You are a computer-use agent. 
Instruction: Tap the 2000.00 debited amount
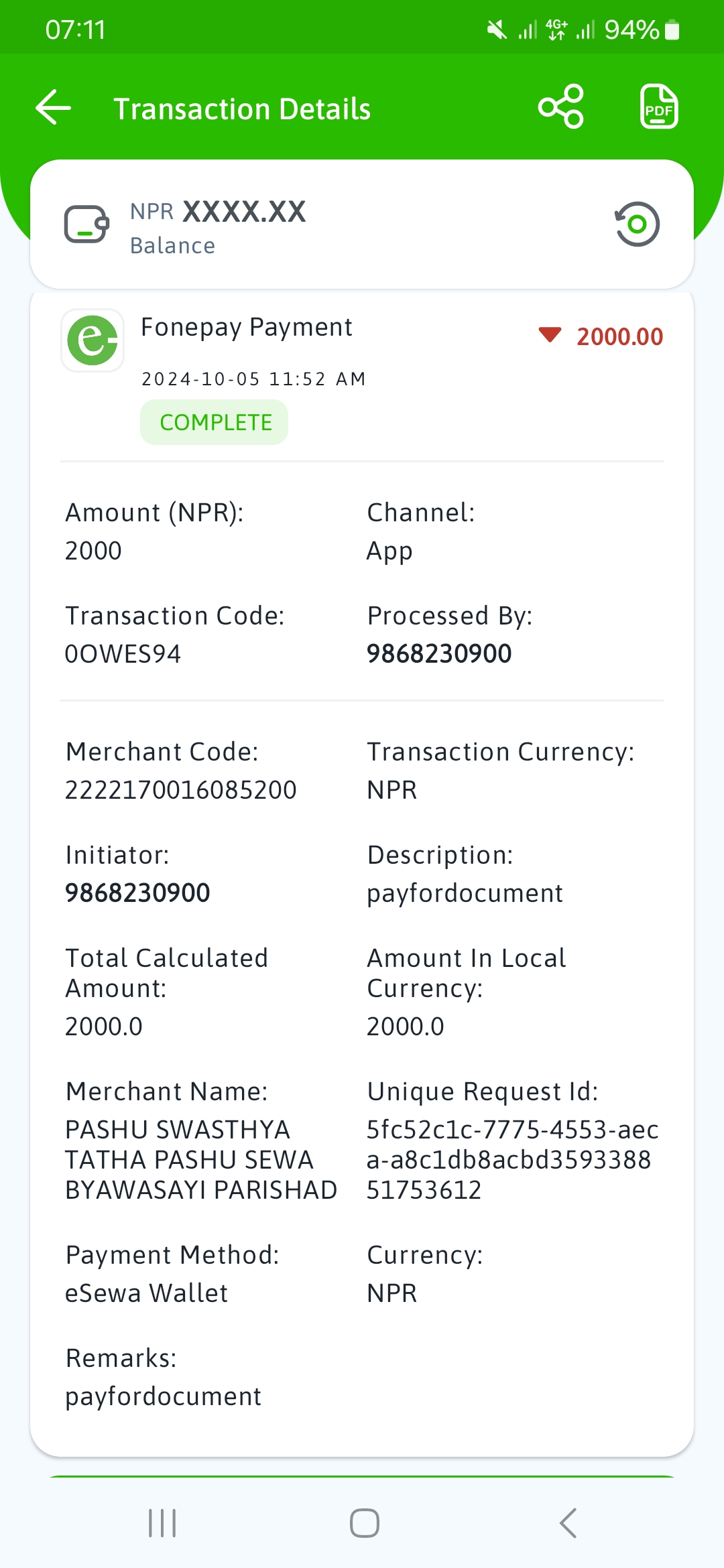click(620, 336)
